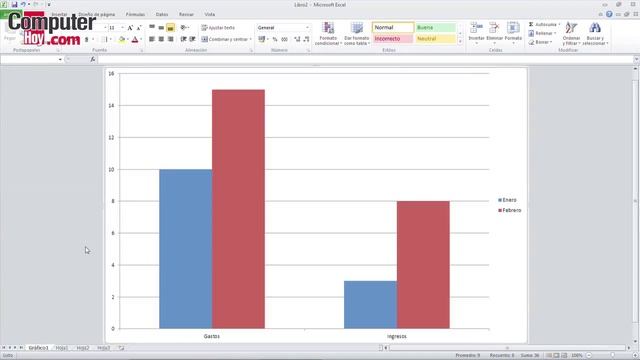Screen dimensions: 640x360
Task: Undo the last action
Action: [x=23, y=4]
